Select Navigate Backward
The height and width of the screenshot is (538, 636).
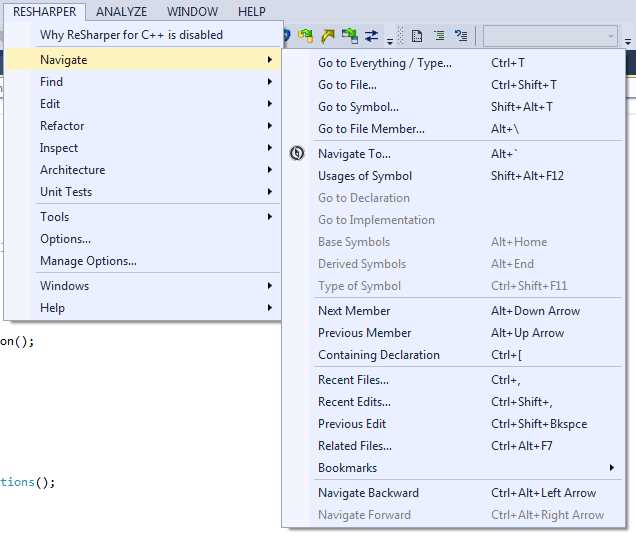(454, 493)
